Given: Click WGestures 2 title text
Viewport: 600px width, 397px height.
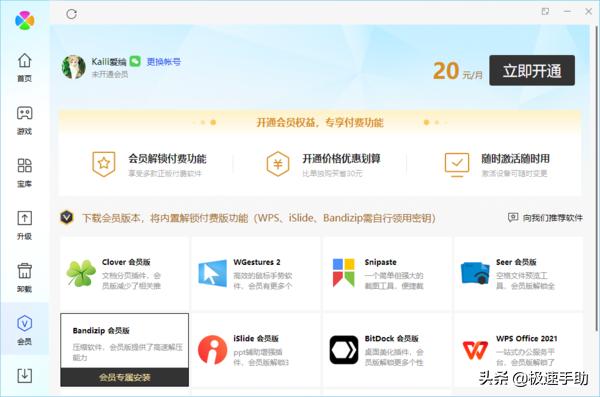Looking at the screenshot, I should (257, 262).
